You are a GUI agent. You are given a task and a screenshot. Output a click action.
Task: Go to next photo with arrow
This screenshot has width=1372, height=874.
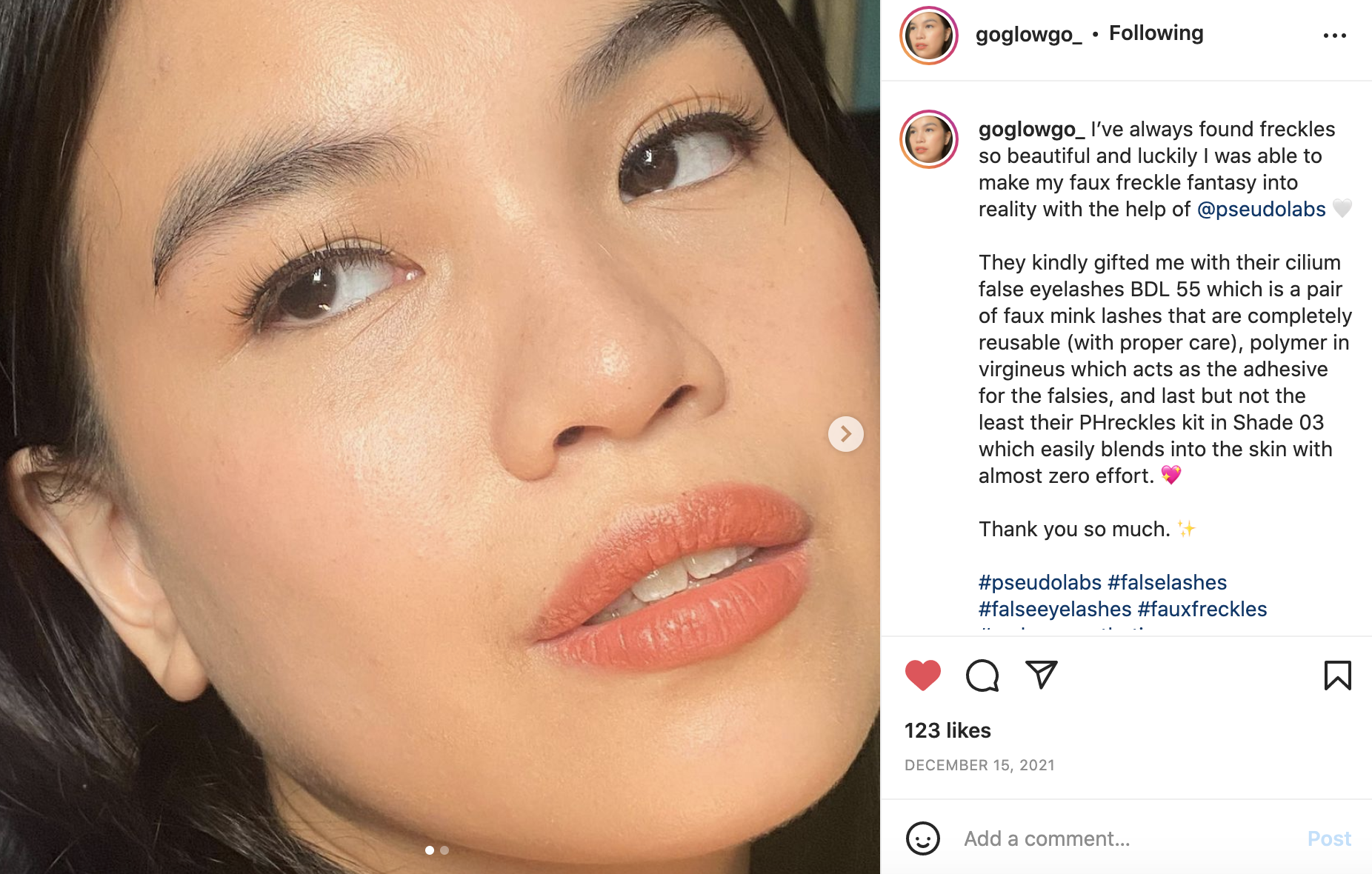[846, 434]
